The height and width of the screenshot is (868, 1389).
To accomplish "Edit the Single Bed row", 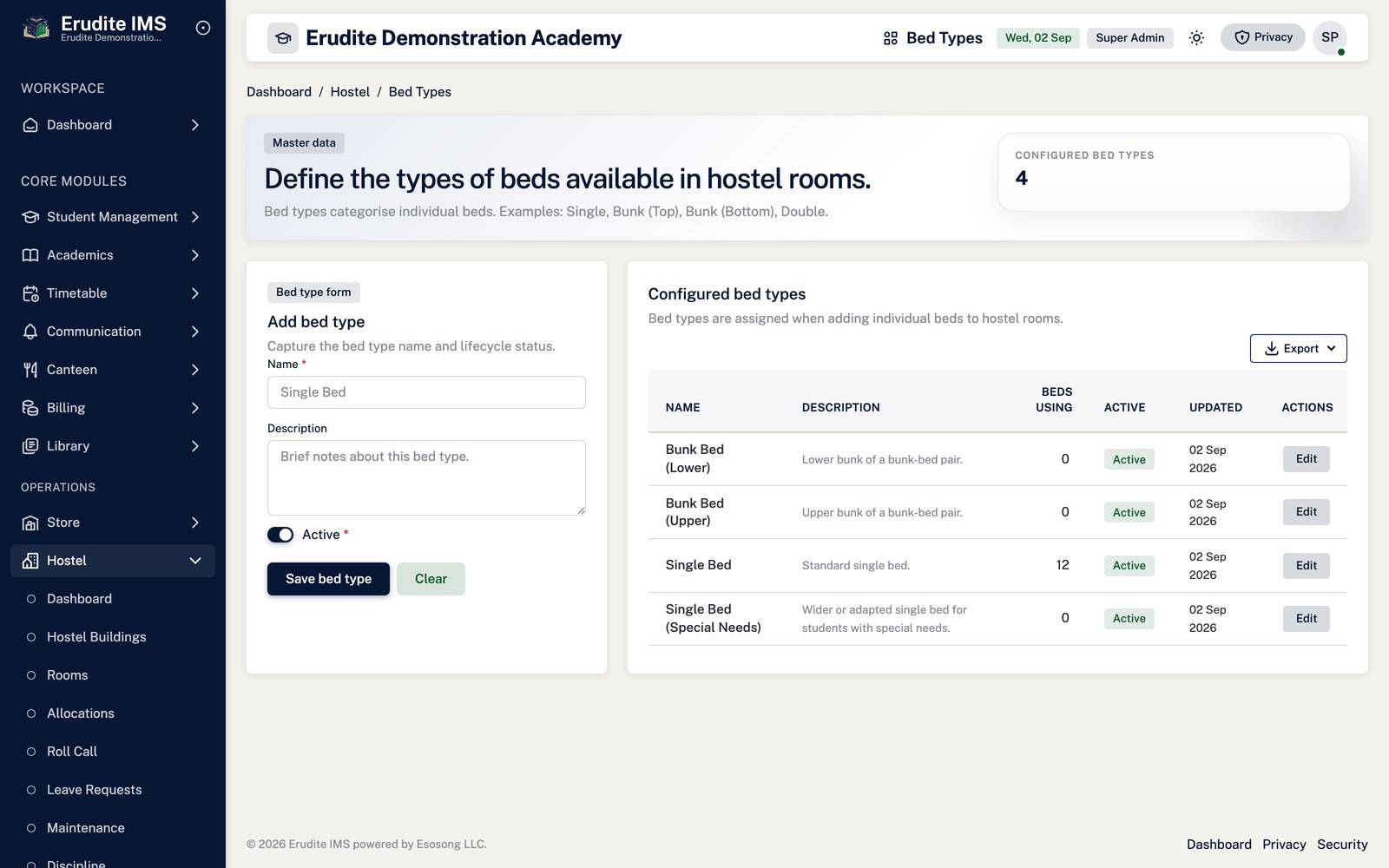I will pyautogui.click(x=1307, y=566).
